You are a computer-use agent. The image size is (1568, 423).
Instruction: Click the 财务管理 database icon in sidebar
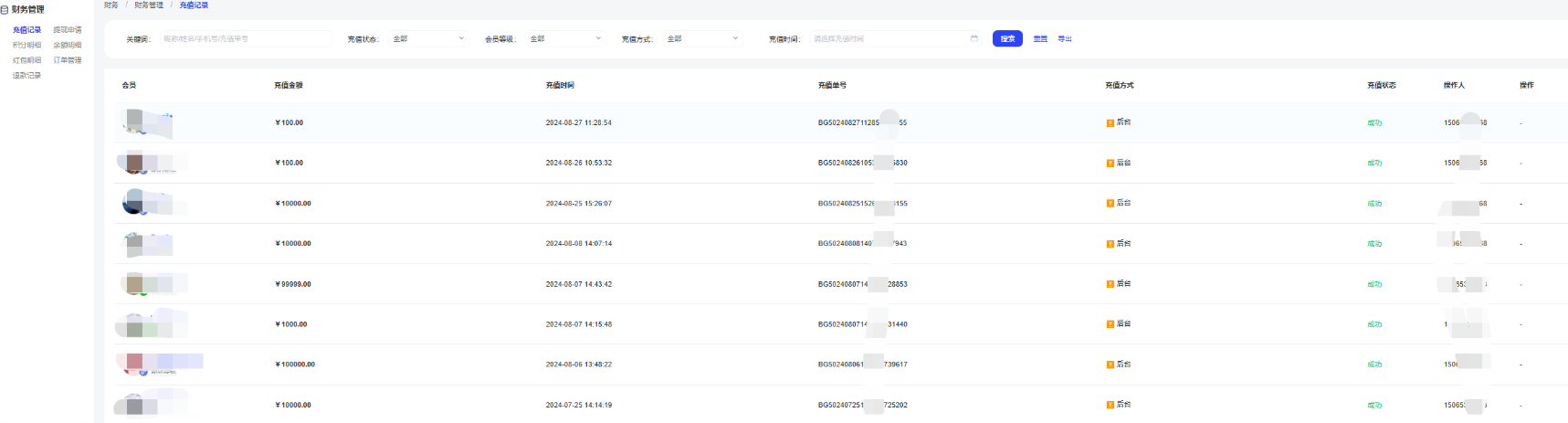[x=5, y=10]
